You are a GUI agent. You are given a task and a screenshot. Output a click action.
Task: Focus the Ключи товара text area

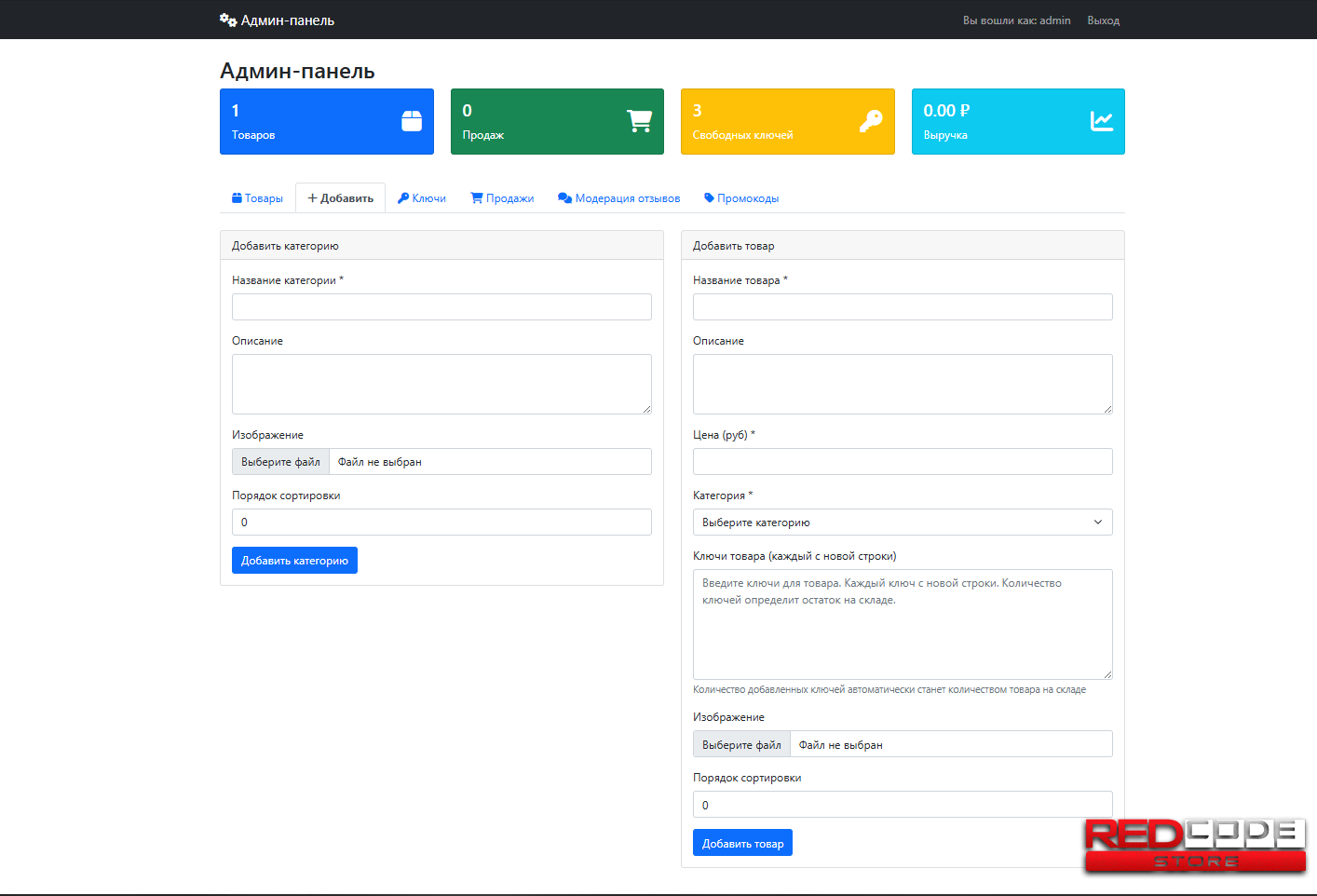[x=902, y=624]
